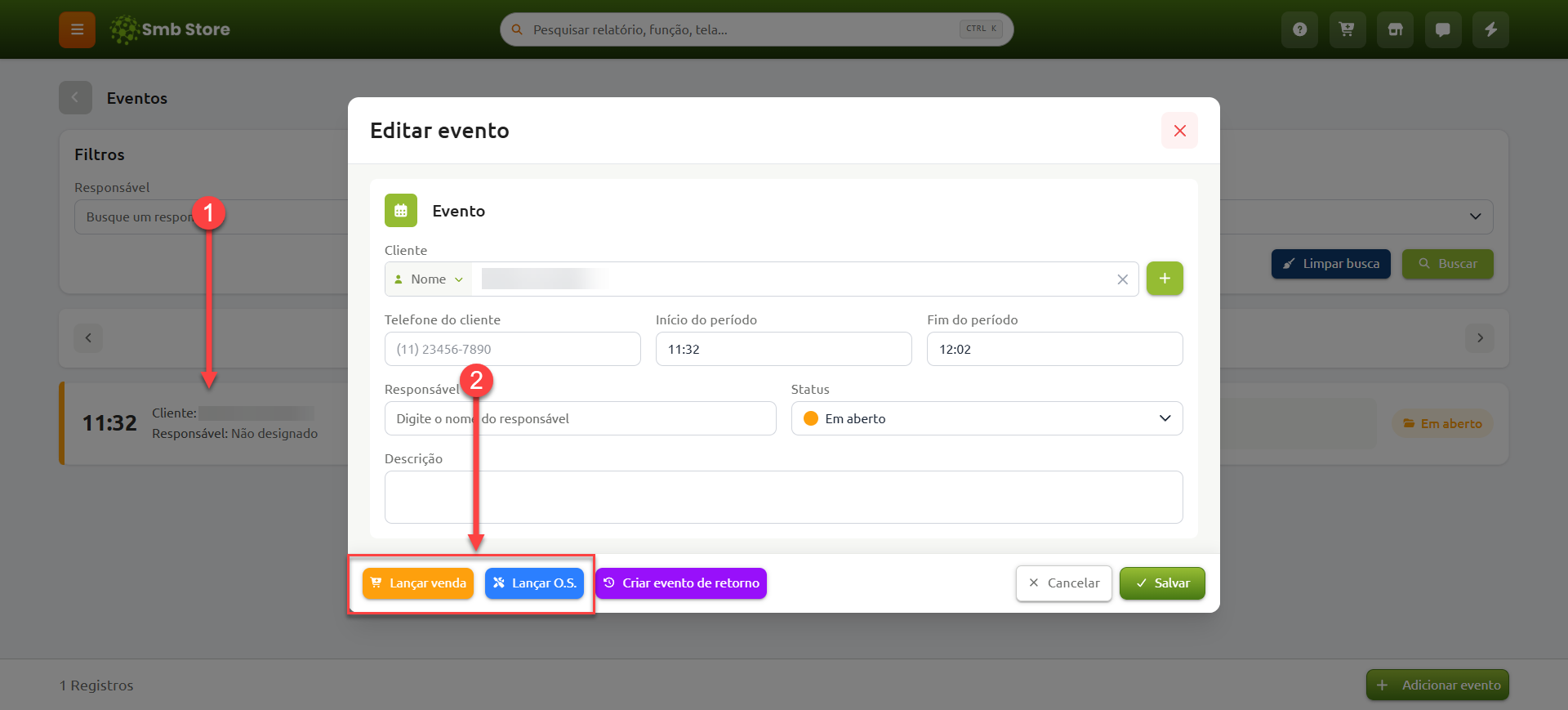Click Adicionar evento button
The height and width of the screenshot is (710, 1568).
(1437, 685)
